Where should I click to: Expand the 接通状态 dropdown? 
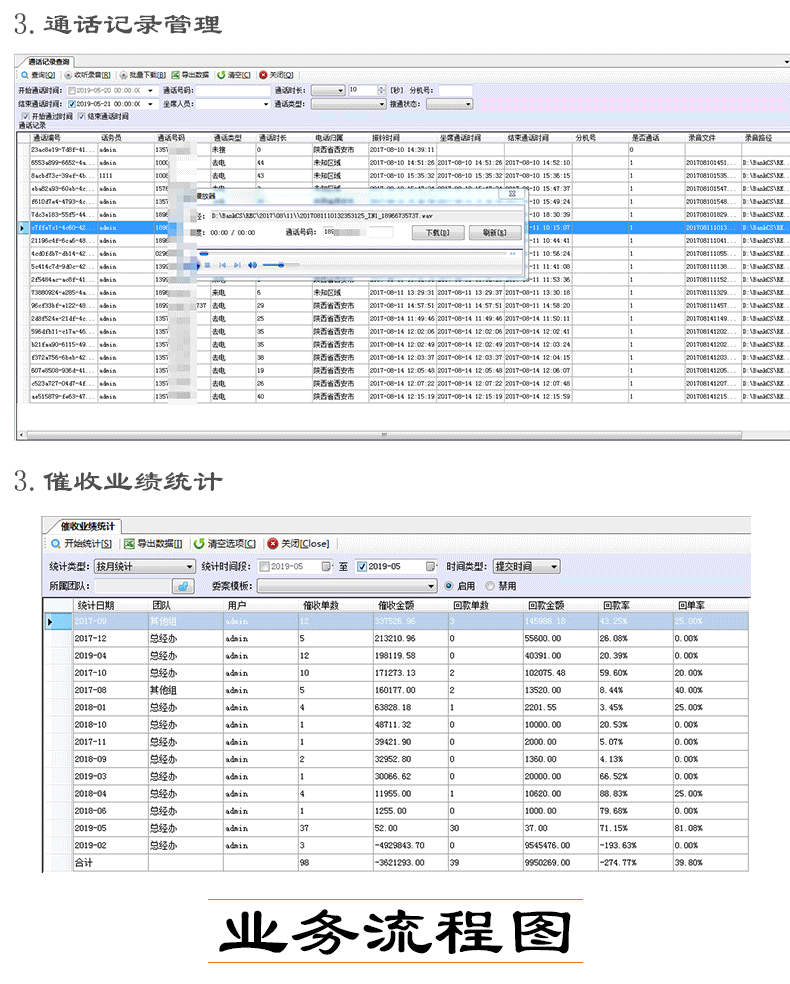coord(468,104)
